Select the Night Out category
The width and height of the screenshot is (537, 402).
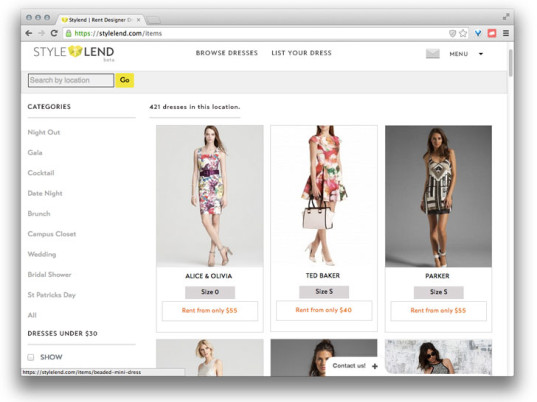44,132
